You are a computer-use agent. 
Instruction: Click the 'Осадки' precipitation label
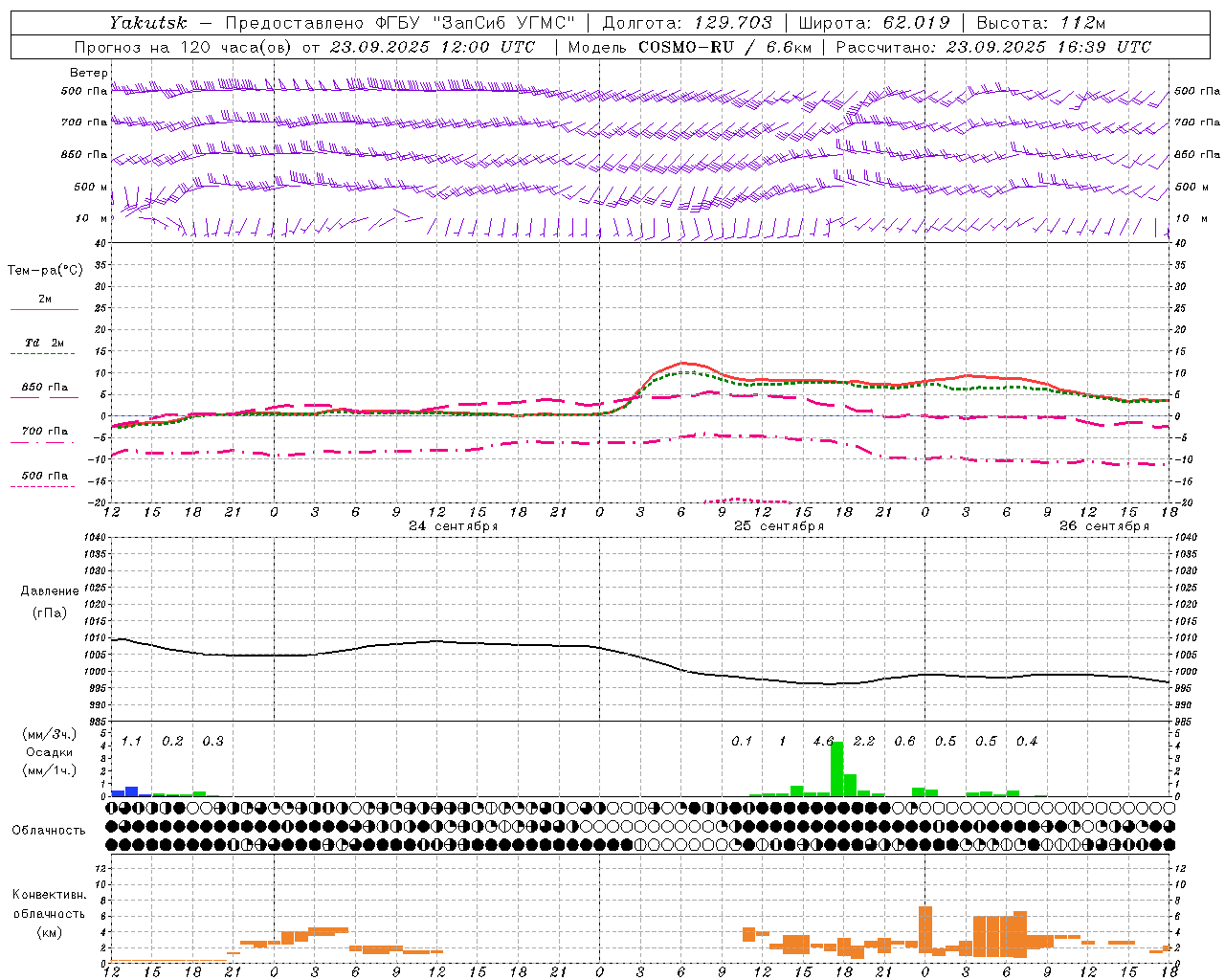[49, 752]
